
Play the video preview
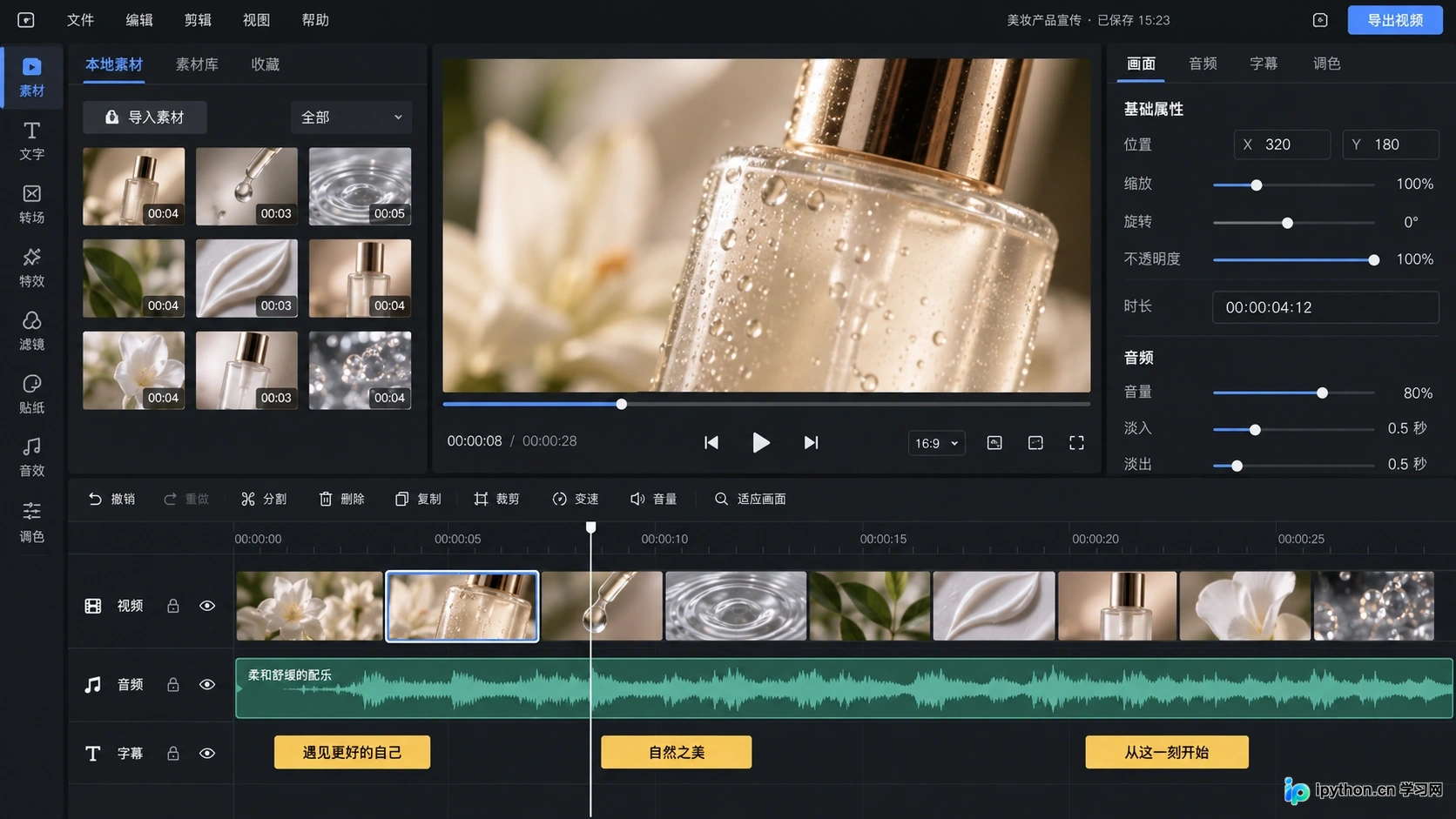[760, 442]
